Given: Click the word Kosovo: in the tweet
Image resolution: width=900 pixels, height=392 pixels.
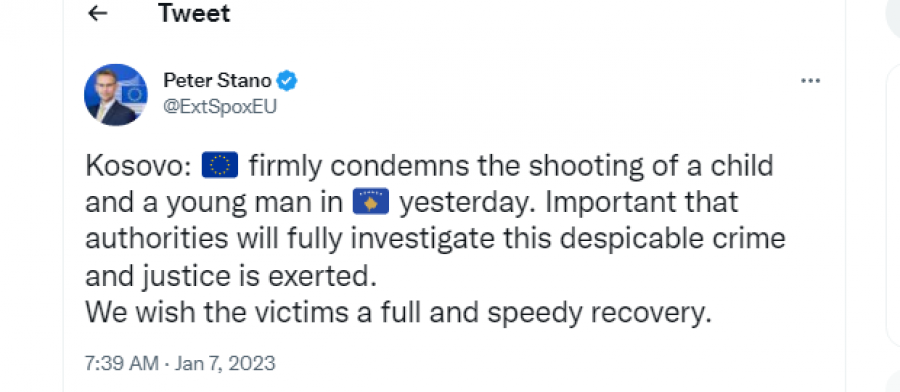Looking at the screenshot, I should pyautogui.click(x=137, y=166).
